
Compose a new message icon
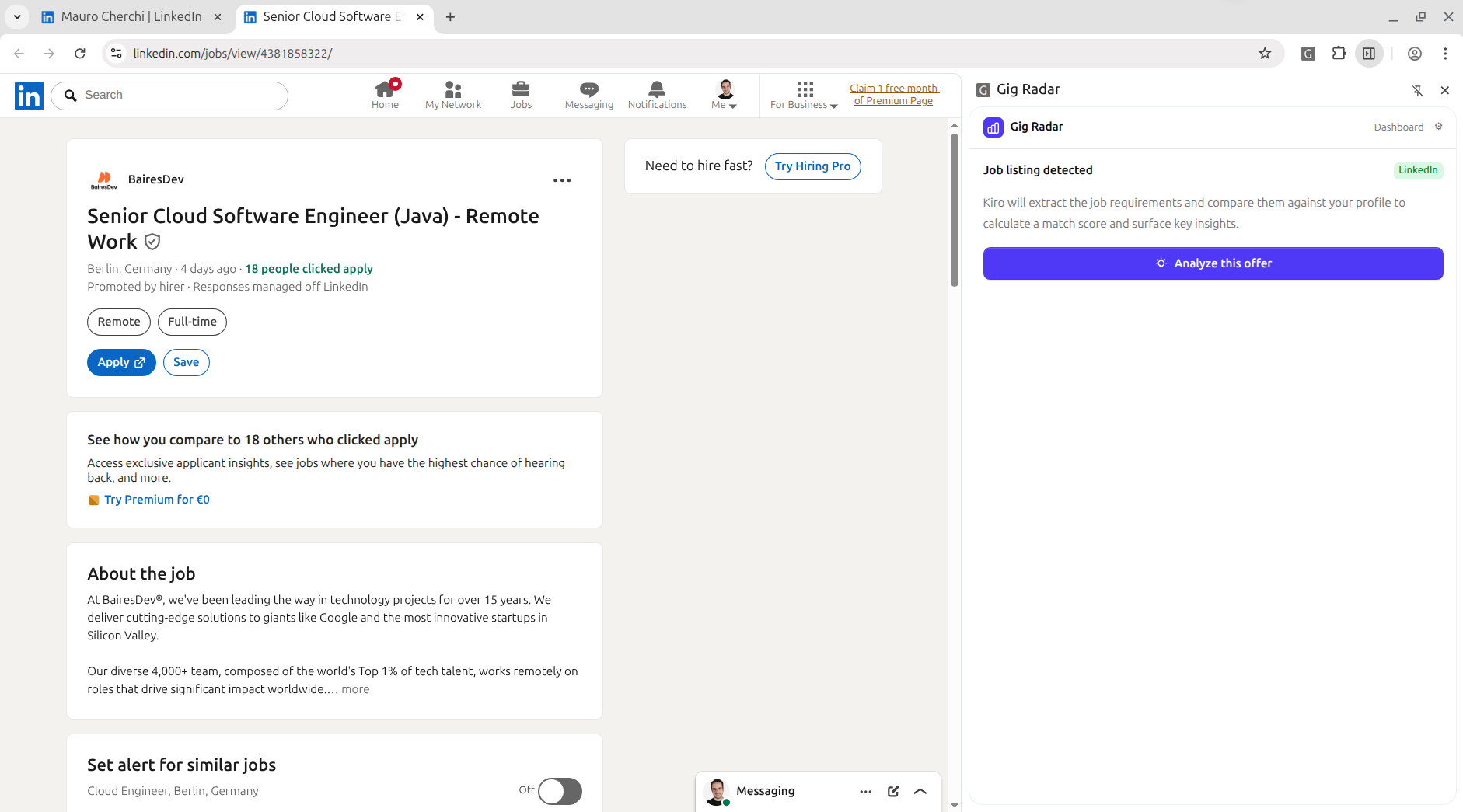point(893,791)
